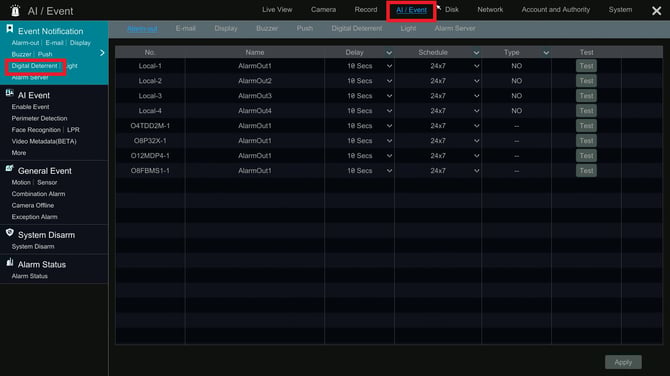This screenshot has width=670, height=376.
Task: Switch to the Alarm-out tab
Action: pyautogui.click(x=142, y=29)
